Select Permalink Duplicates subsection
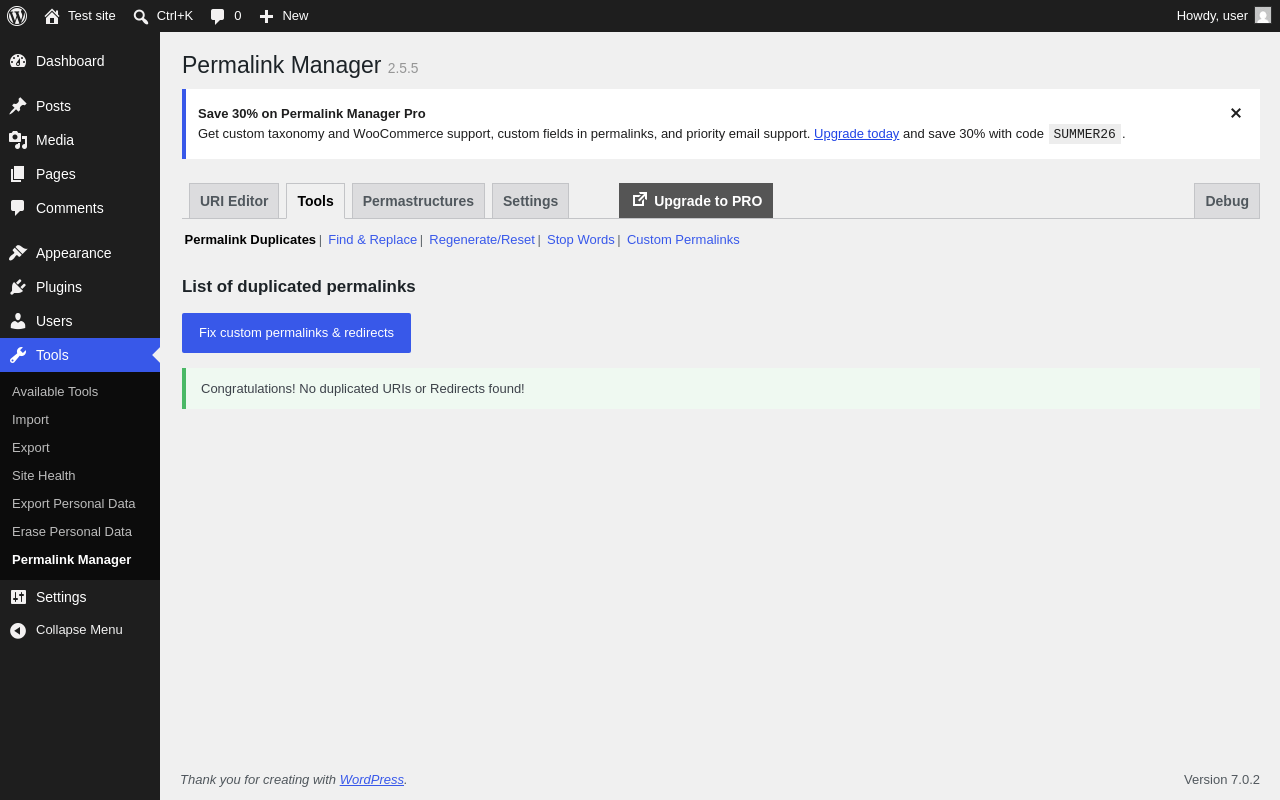The width and height of the screenshot is (1280, 800). [250, 240]
